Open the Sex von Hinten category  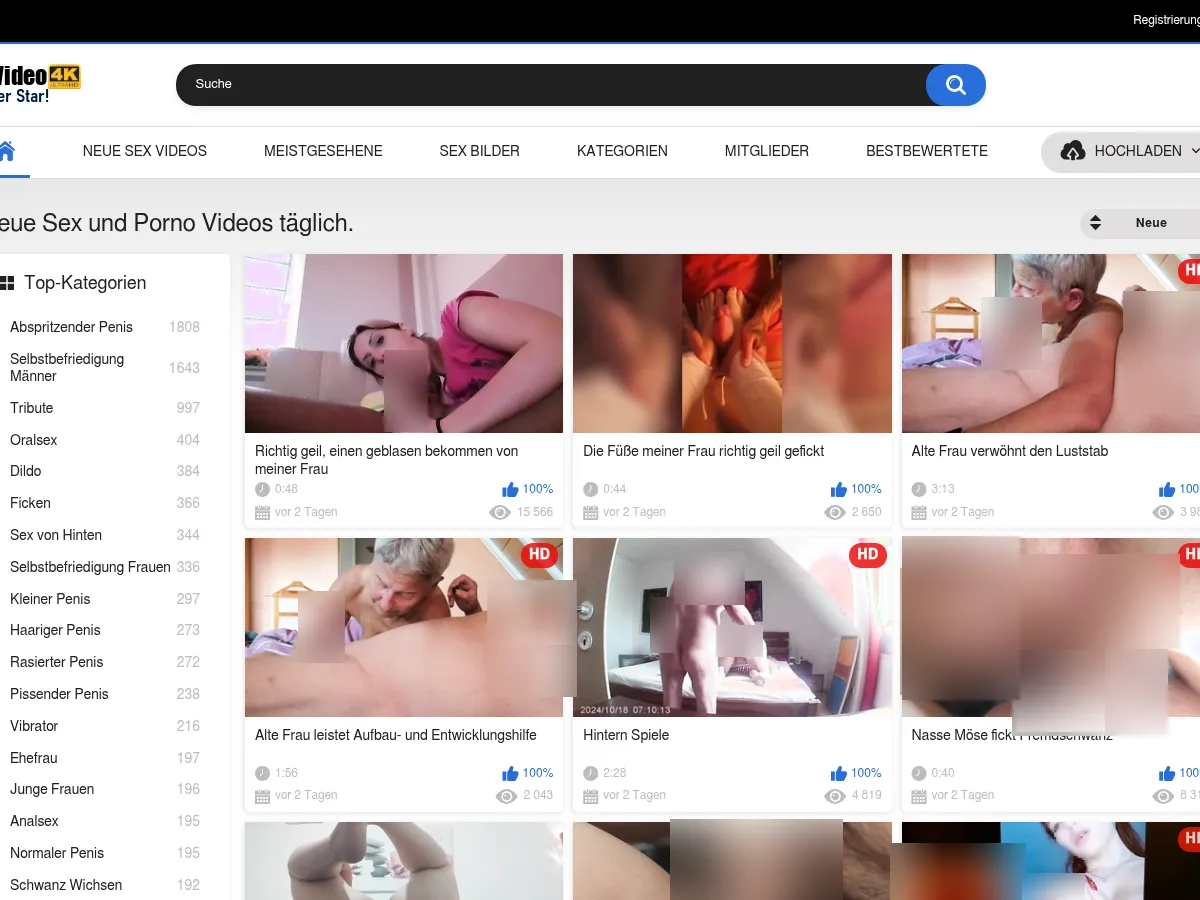click(x=56, y=535)
